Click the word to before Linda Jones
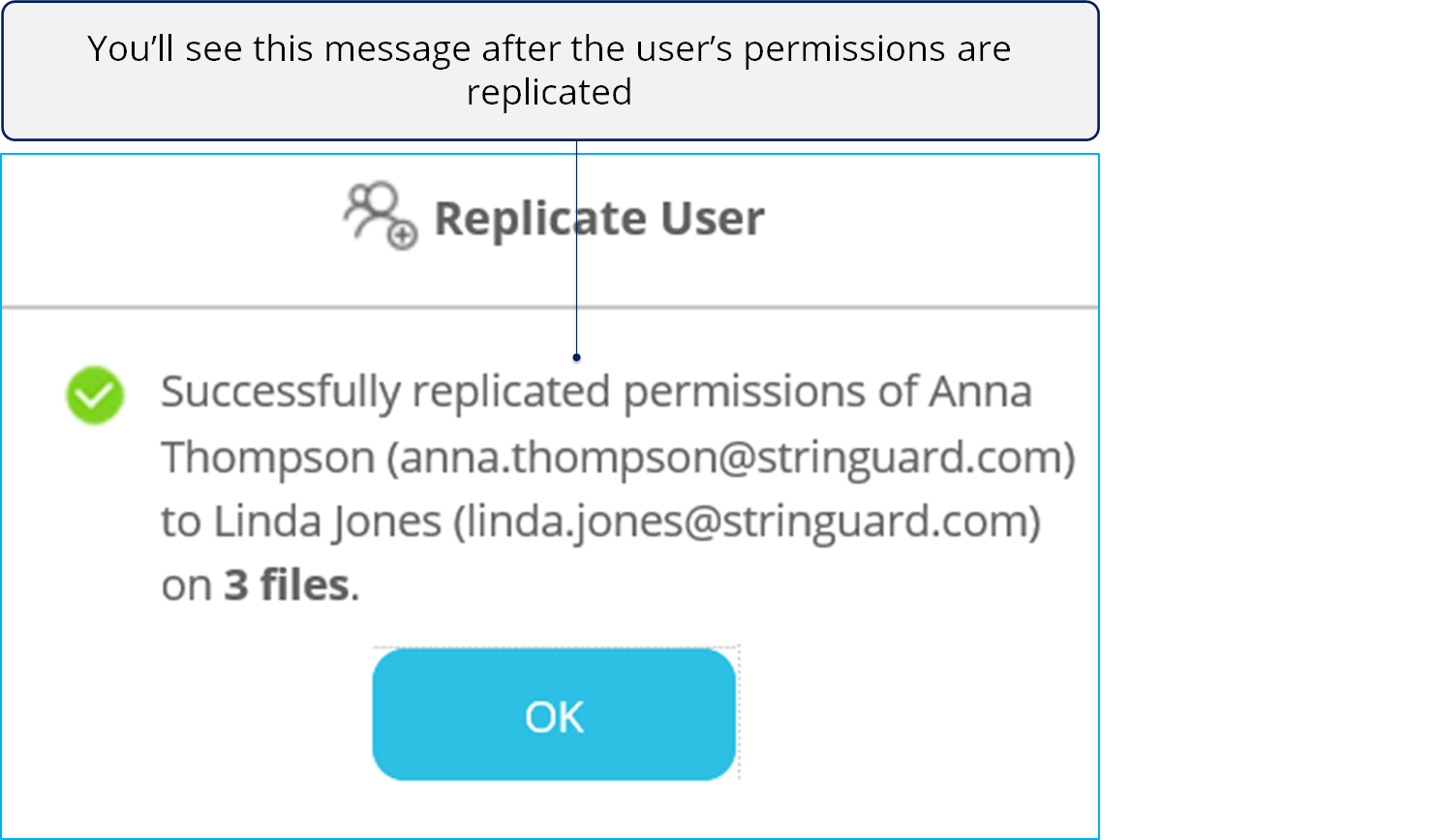 coord(181,523)
